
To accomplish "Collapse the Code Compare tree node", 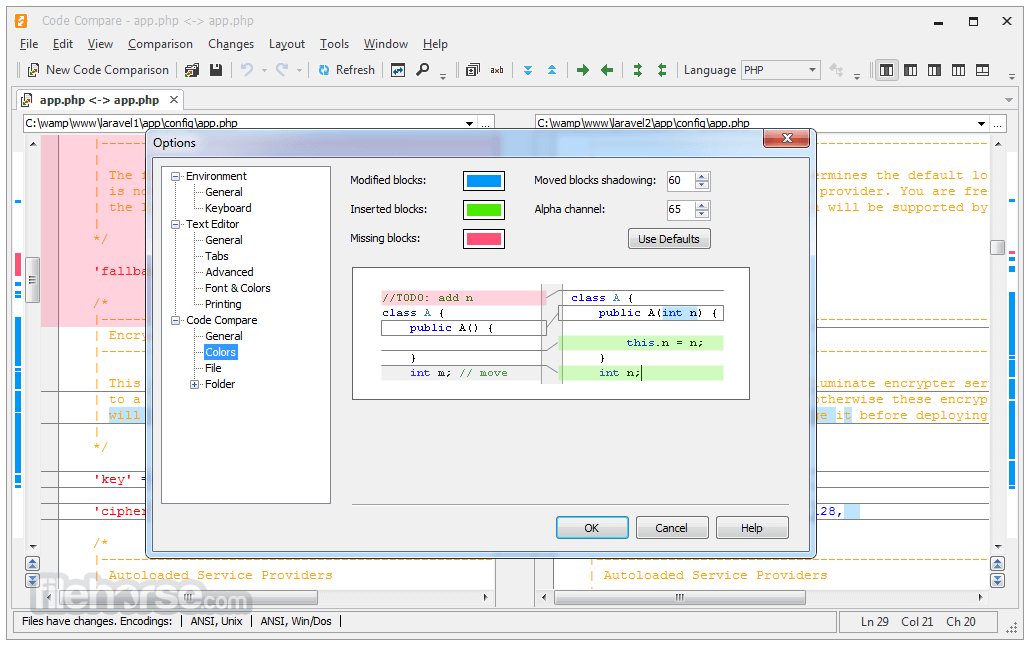I will coord(175,321).
